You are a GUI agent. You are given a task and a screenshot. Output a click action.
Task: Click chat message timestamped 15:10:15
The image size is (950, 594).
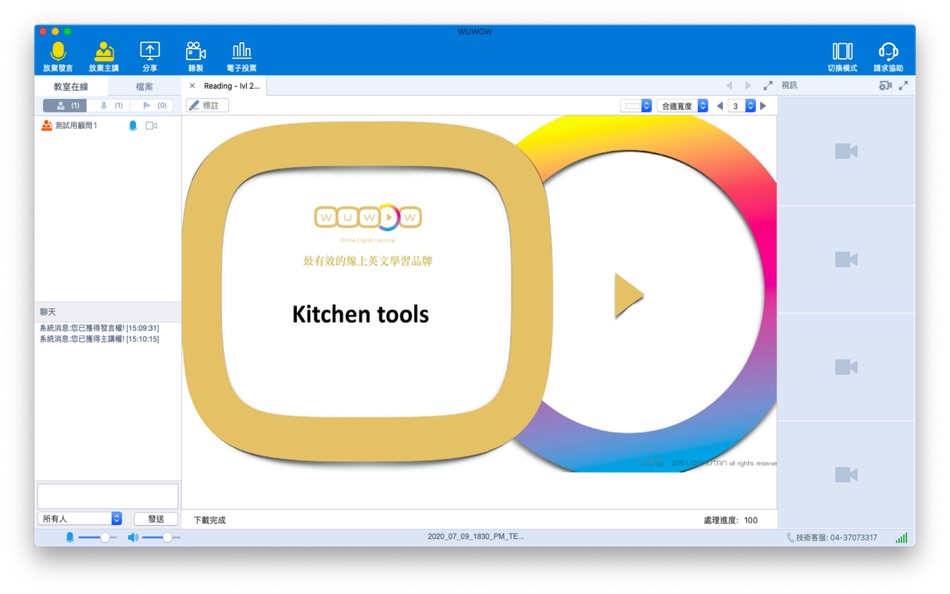coord(99,339)
